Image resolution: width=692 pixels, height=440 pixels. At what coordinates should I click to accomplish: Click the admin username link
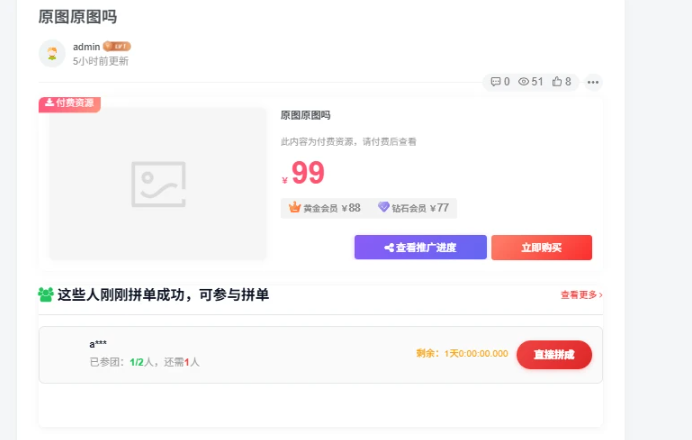tap(86, 46)
